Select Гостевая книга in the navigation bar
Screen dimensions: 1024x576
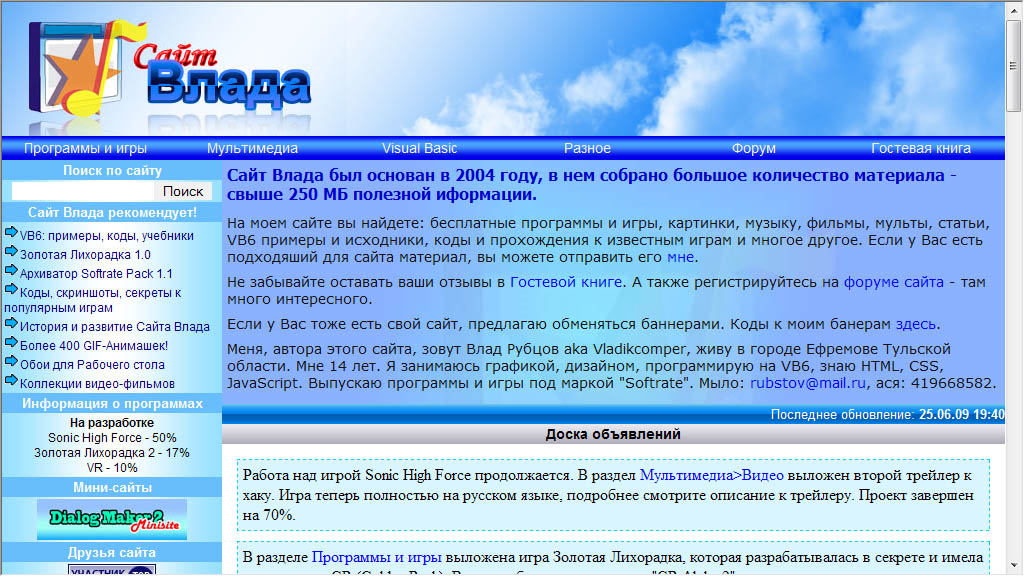coord(920,148)
